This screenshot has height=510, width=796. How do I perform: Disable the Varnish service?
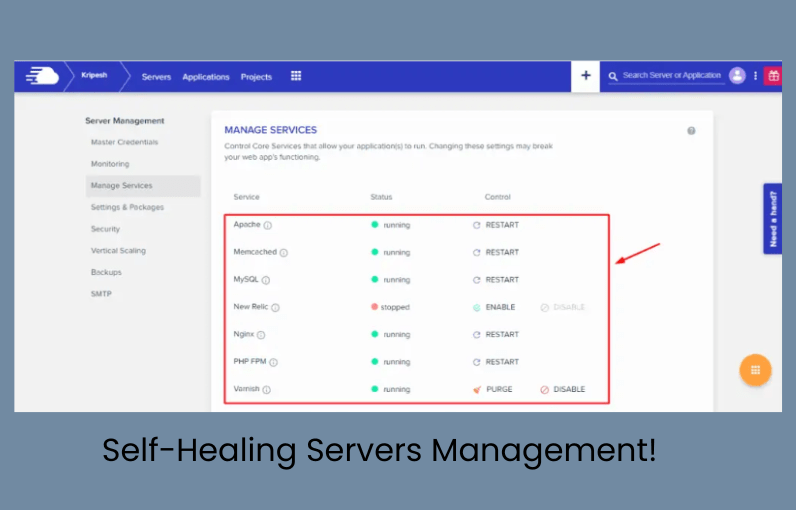pyautogui.click(x=562, y=389)
